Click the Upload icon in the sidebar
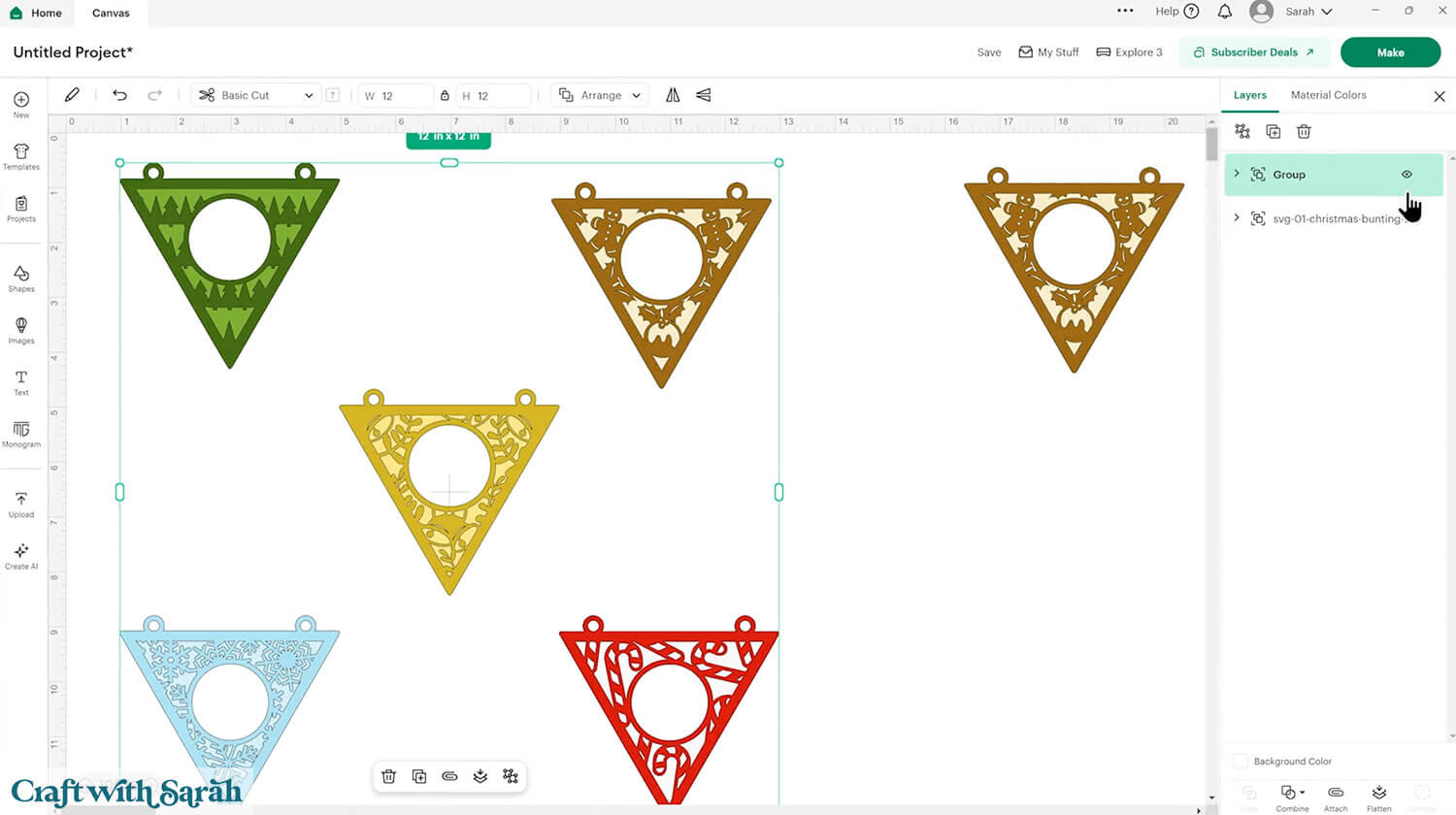1456x815 pixels. pos(20,503)
